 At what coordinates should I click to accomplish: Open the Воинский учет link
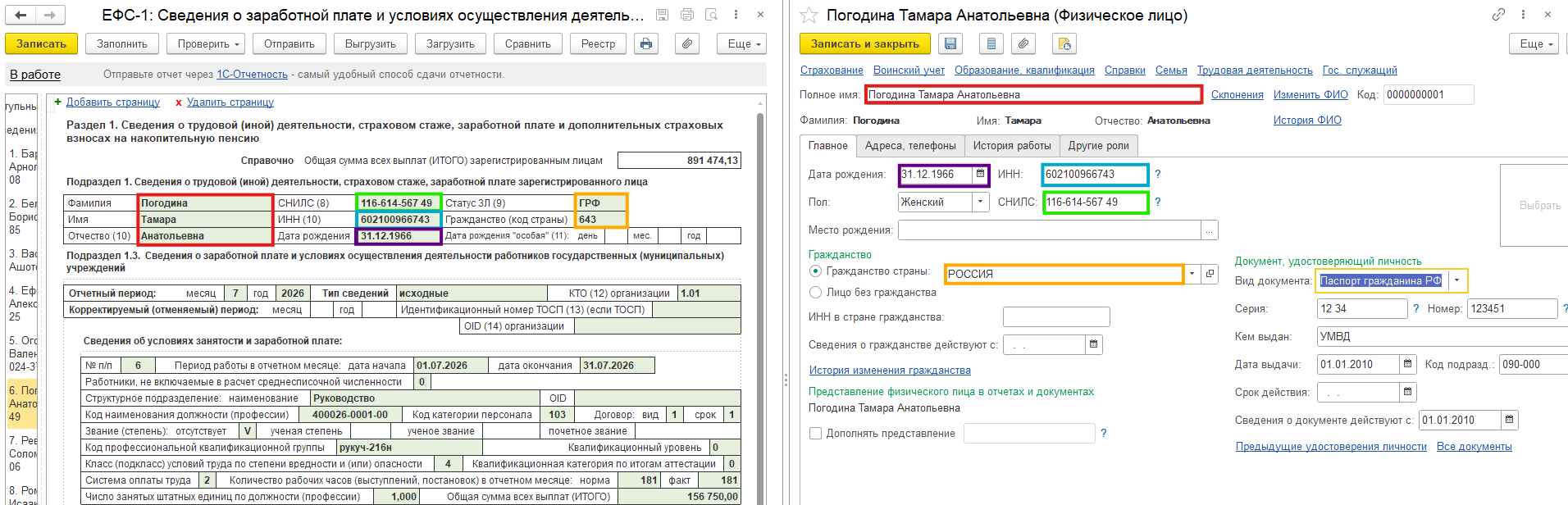[x=909, y=71]
